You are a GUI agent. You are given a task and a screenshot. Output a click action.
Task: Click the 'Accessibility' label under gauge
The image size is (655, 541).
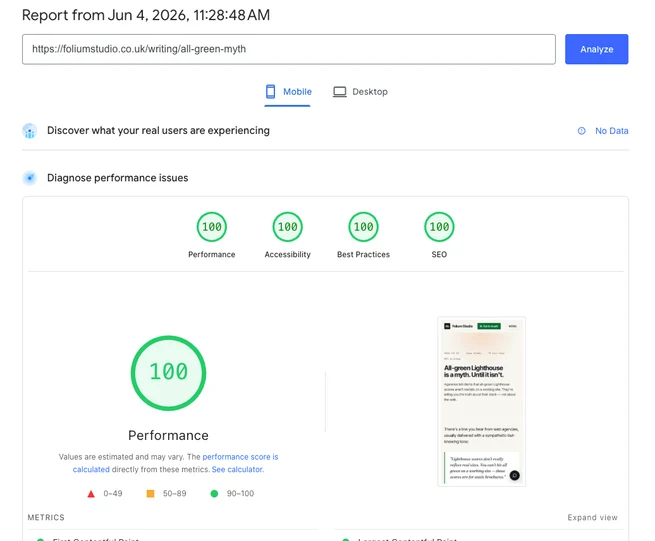287,254
